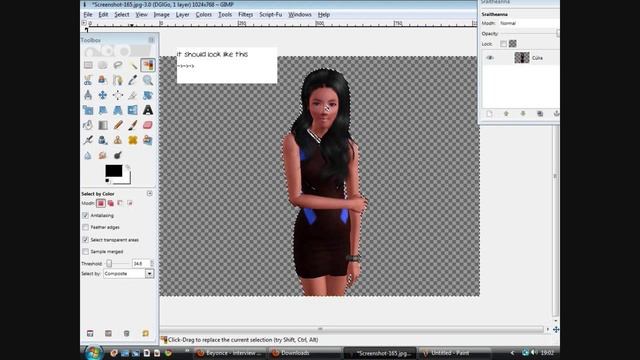
Task: Select the Foreground Select tool
Action: point(102,80)
